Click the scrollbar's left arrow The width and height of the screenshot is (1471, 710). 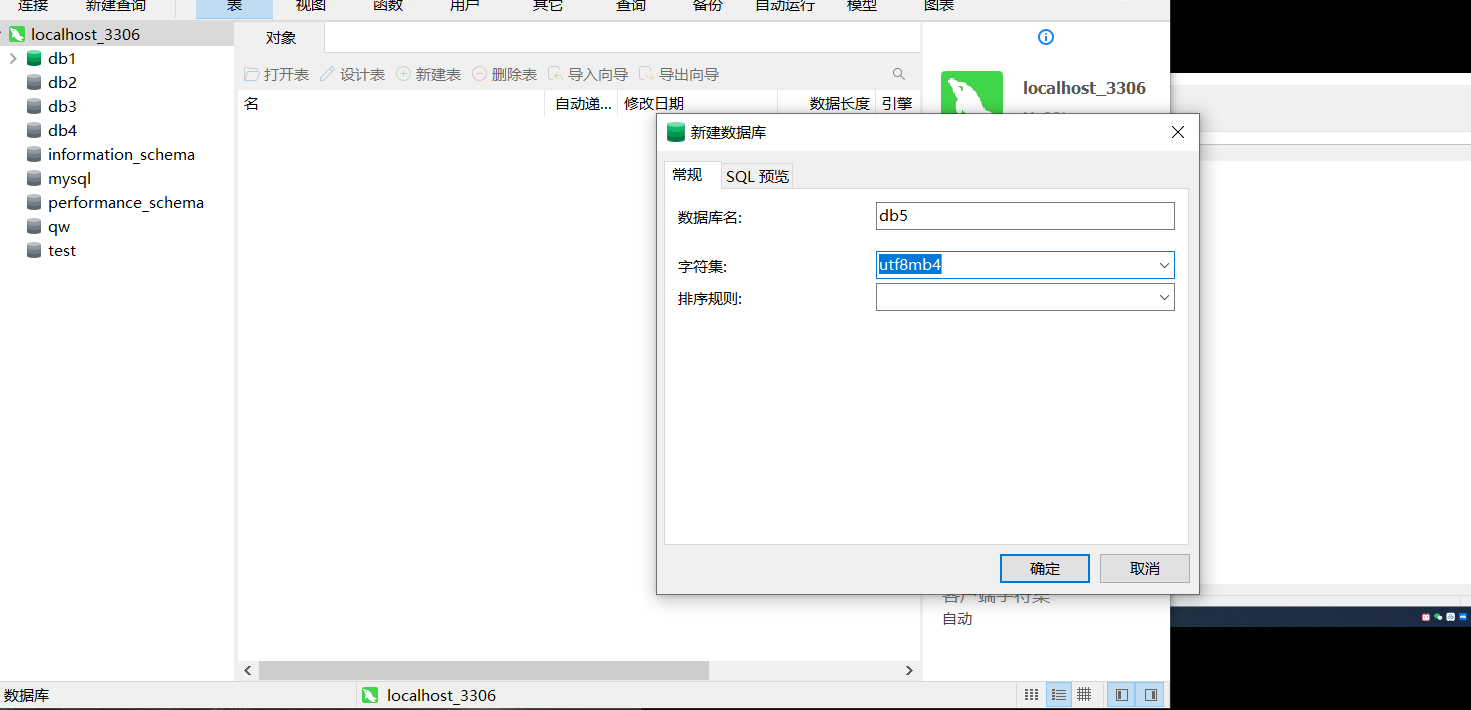[248, 670]
